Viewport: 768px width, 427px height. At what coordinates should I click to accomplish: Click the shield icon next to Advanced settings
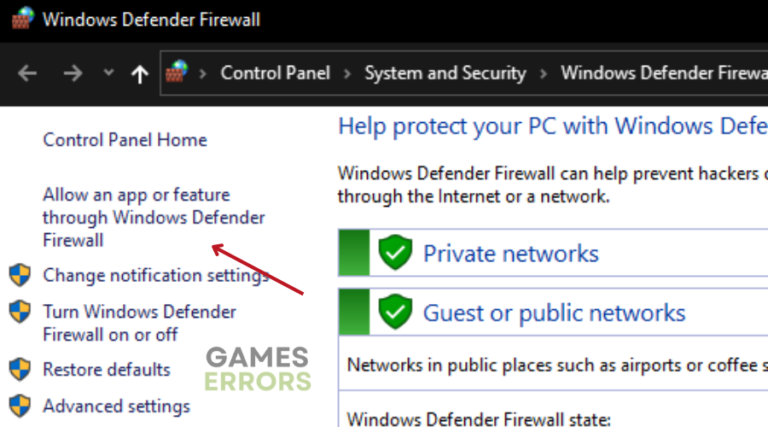pyautogui.click(x=20, y=406)
